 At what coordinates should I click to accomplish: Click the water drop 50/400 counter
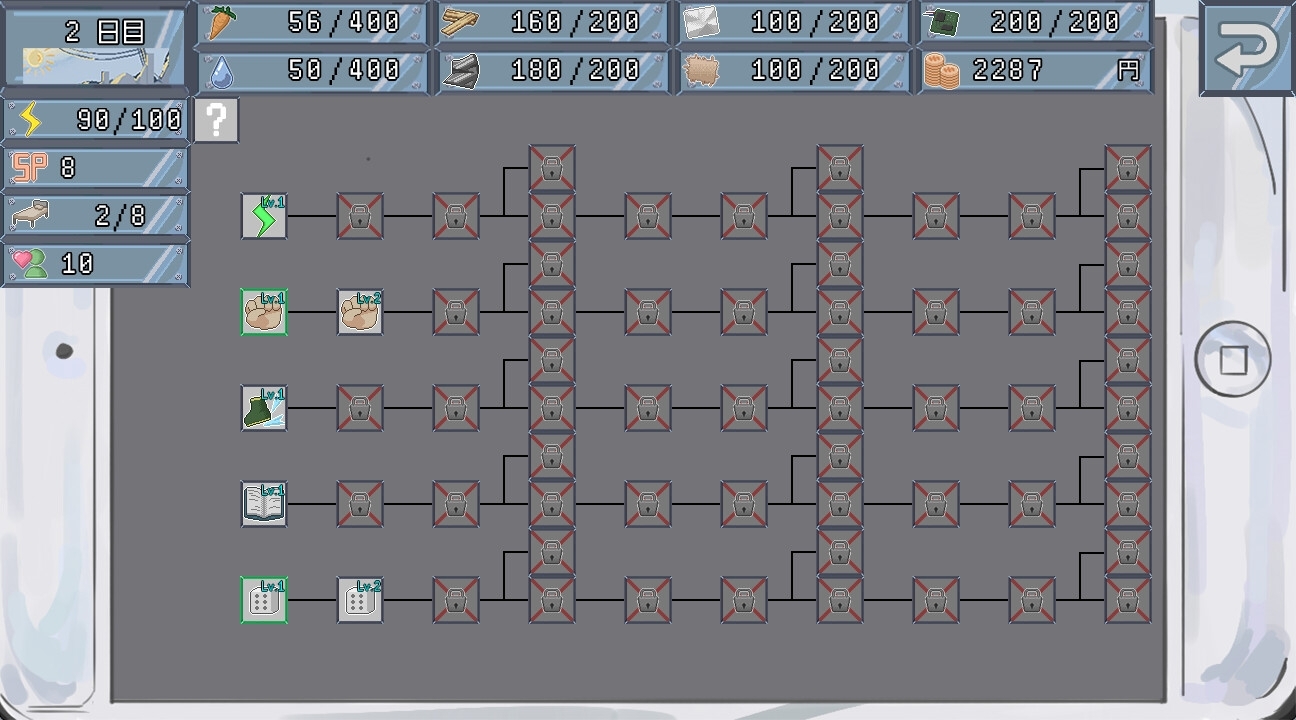click(314, 71)
